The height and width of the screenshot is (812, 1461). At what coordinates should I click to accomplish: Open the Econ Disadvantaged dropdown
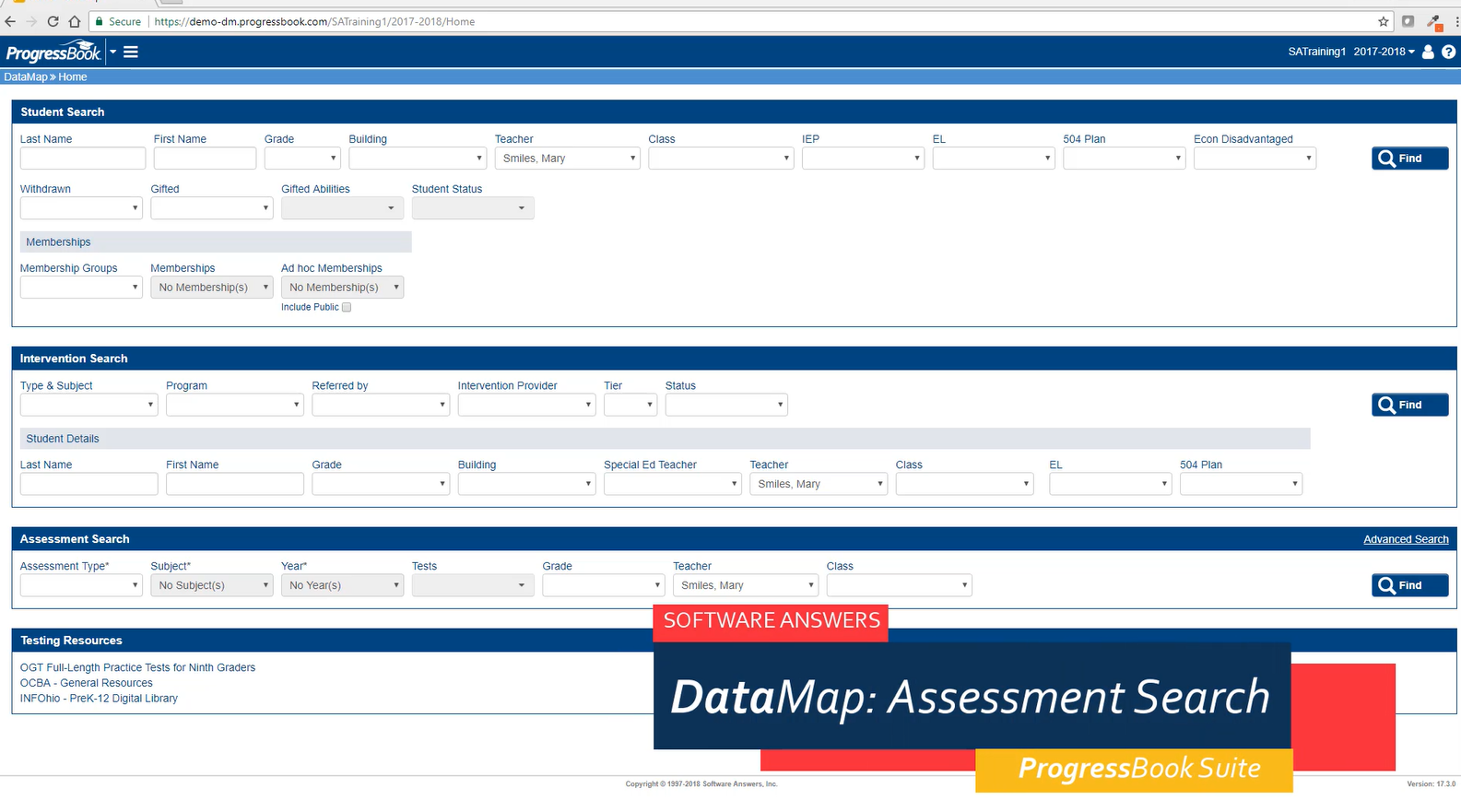coord(1255,159)
